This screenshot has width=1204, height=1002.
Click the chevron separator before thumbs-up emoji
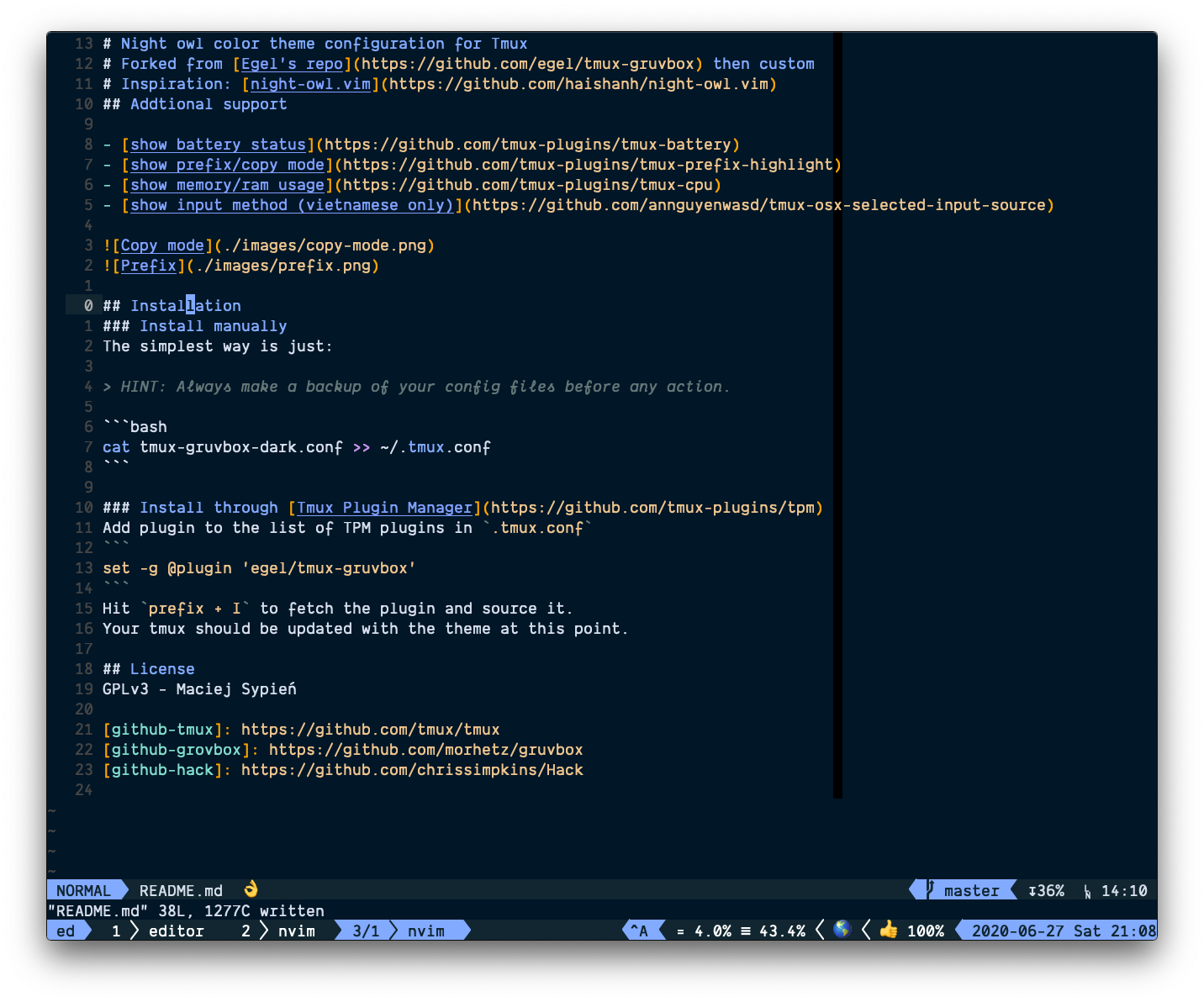[x=866, y=931]
